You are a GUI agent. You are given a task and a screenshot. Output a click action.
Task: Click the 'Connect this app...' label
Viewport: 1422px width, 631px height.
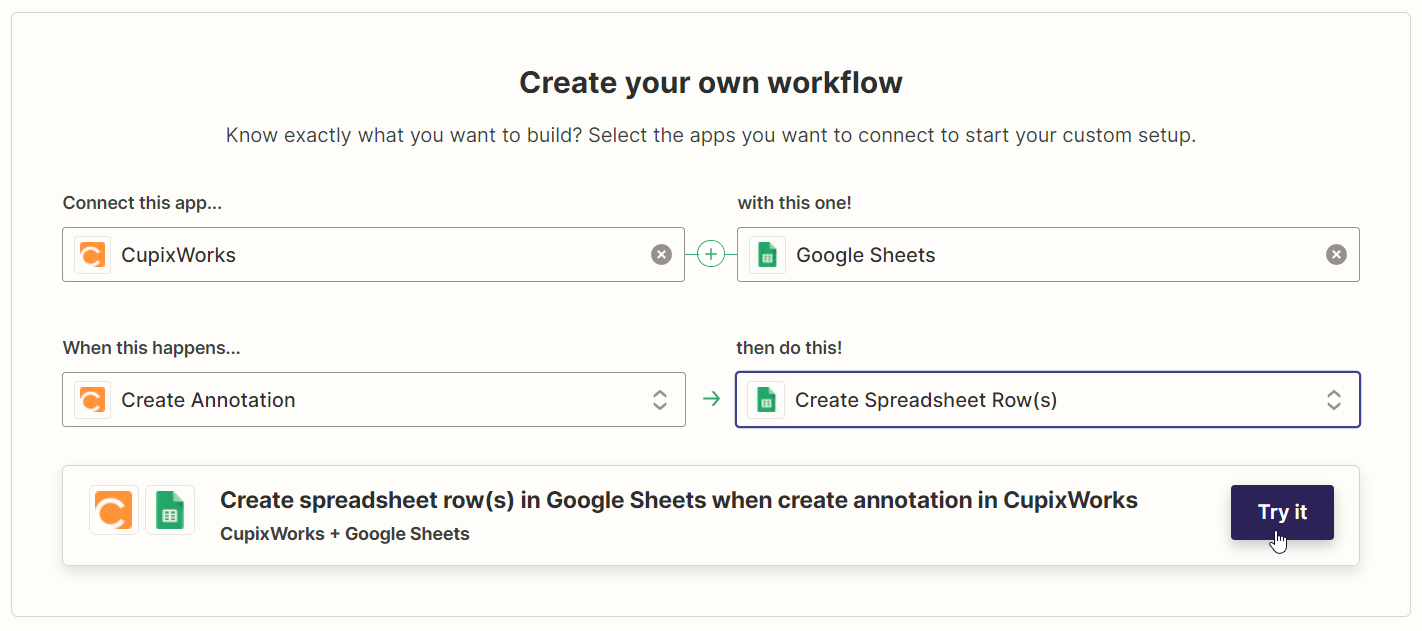(x=142, y=203)
